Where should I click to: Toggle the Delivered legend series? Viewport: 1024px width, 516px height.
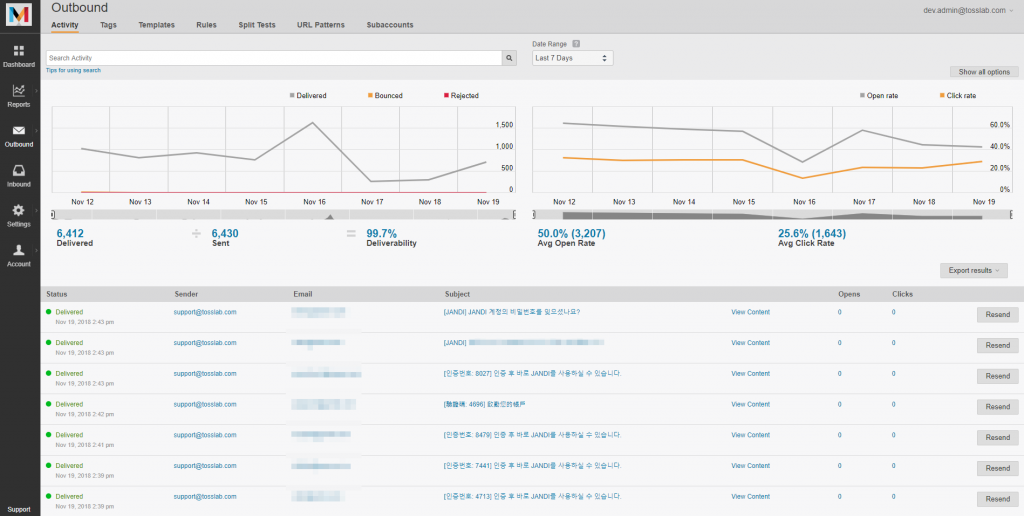[x=311, y=96]
